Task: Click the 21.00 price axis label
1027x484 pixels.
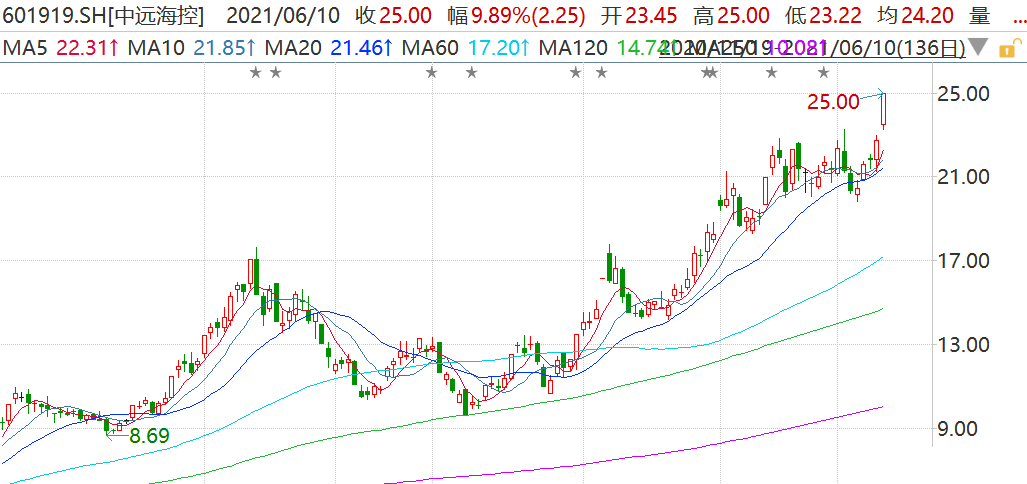Action: click(x=963, y=177)
